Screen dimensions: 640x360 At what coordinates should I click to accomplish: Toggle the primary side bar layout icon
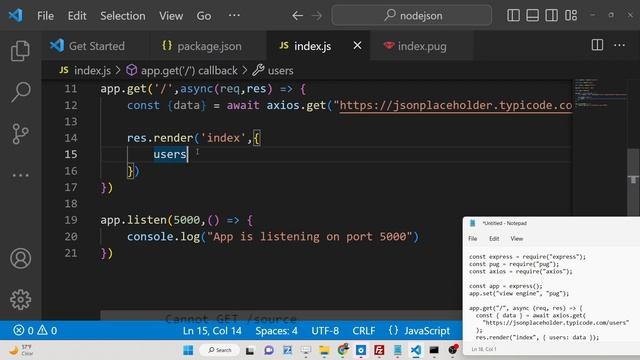(x=513, y=16)
